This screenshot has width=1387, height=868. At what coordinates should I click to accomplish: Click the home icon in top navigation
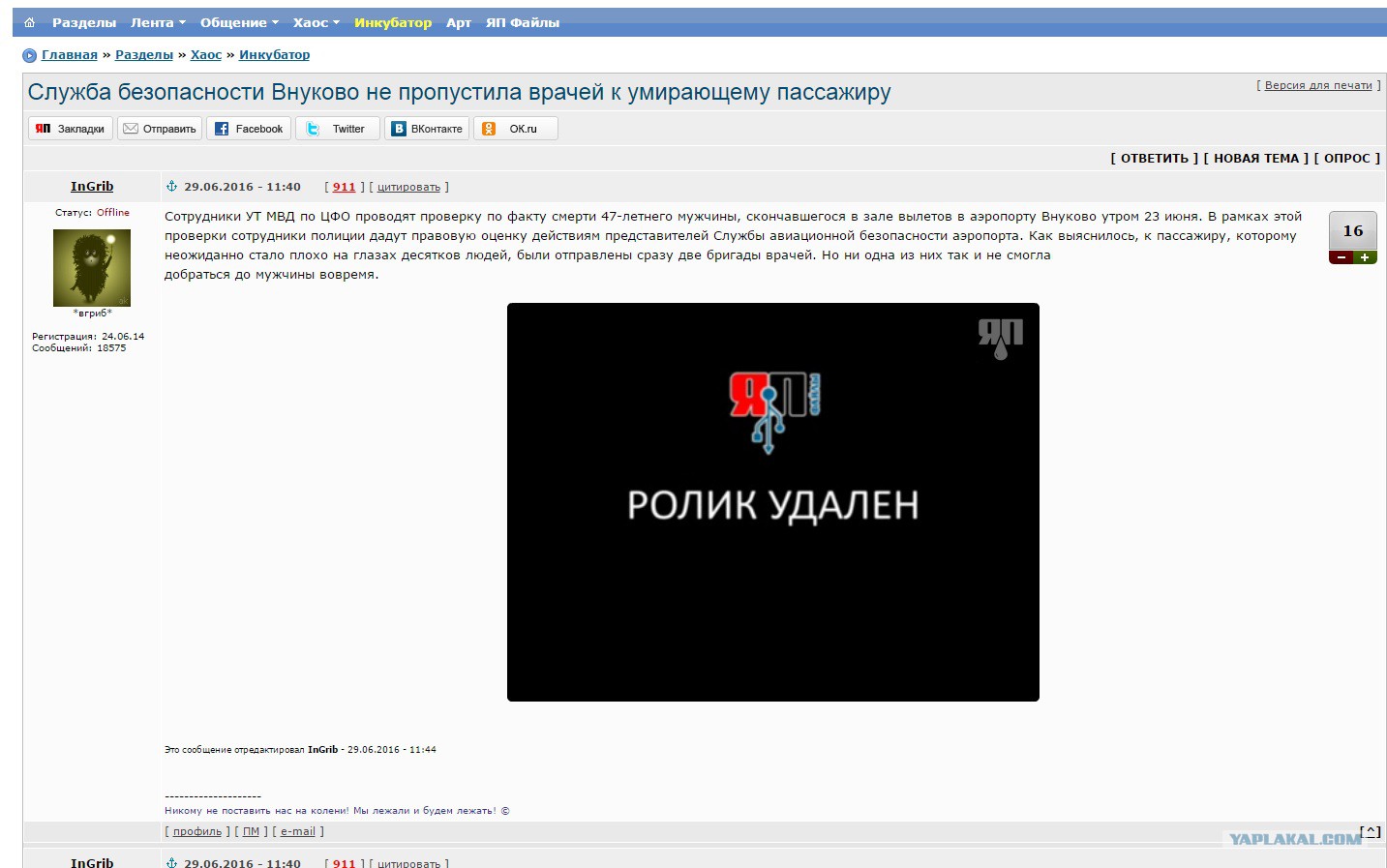click(x=29, y=22)
